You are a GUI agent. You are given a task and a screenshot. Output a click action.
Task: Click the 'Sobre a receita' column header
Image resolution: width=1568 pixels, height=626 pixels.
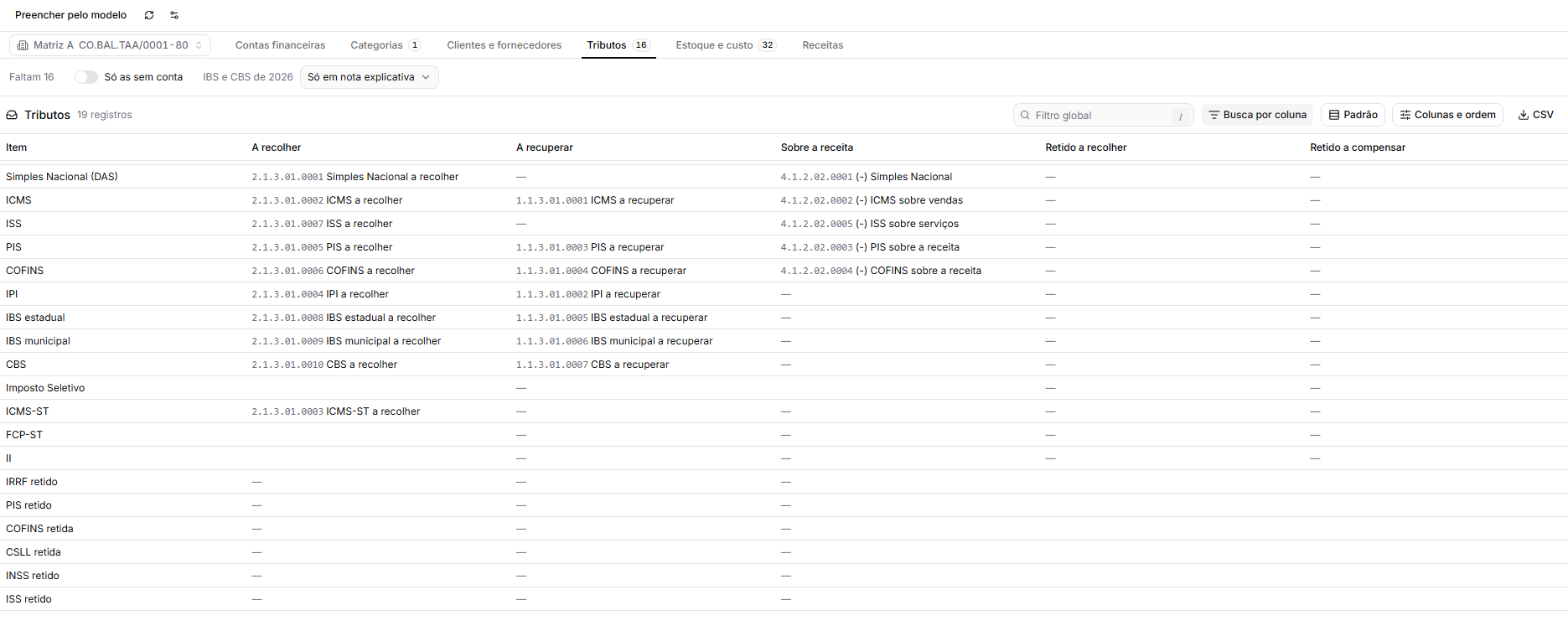(817, 148)
